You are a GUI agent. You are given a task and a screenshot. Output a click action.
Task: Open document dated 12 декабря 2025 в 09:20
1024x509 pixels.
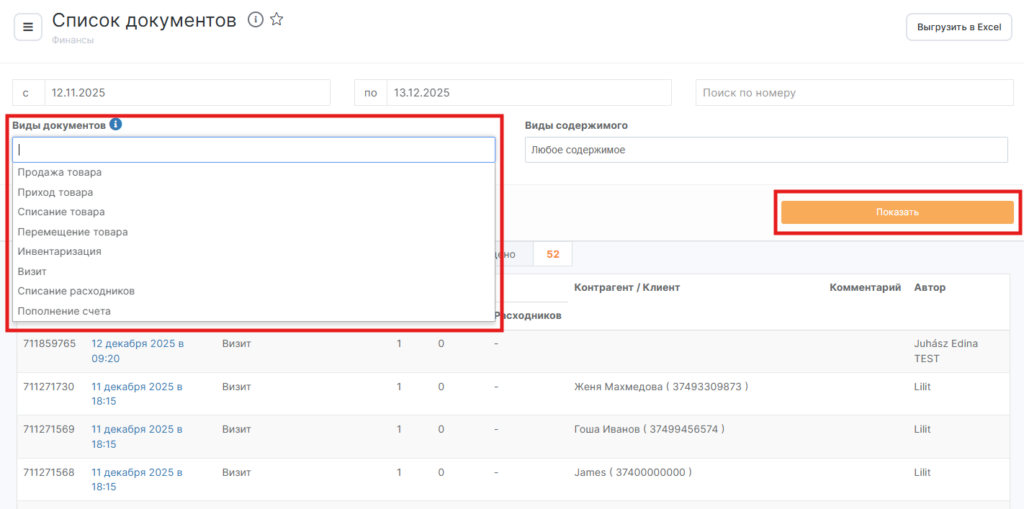coord(137,350)
